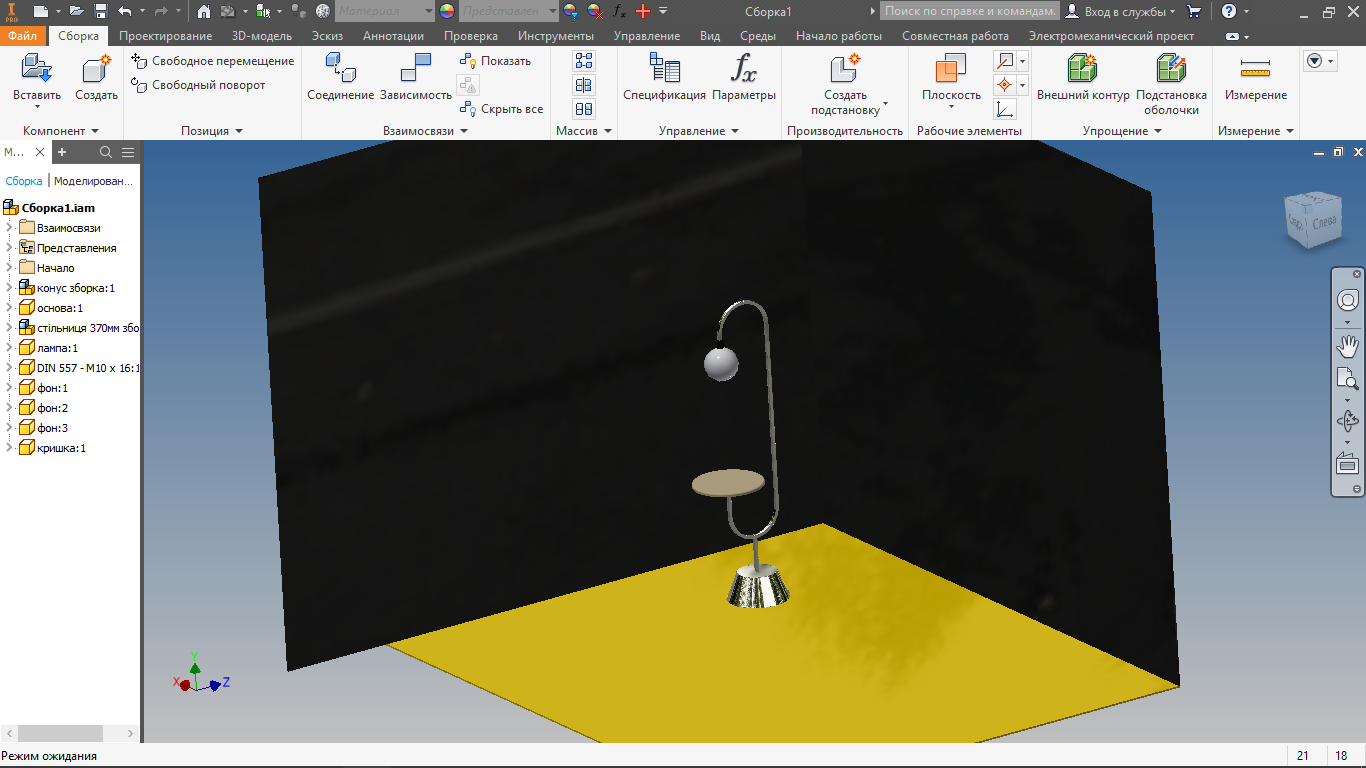Switch to Проектирование tab
1366x768 pixels.
(x=165, y=36)
